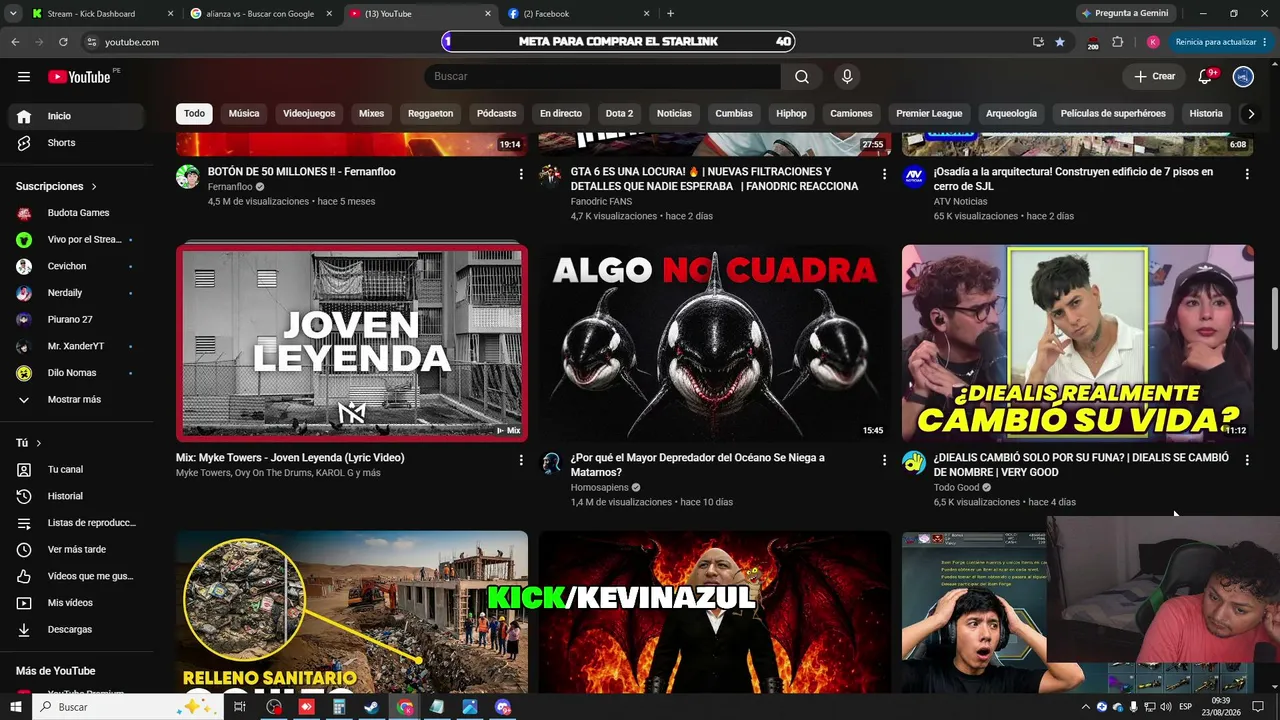Open the red 200 extension icon
This screenshot has width=1280, height=720.
[1092, 43]
